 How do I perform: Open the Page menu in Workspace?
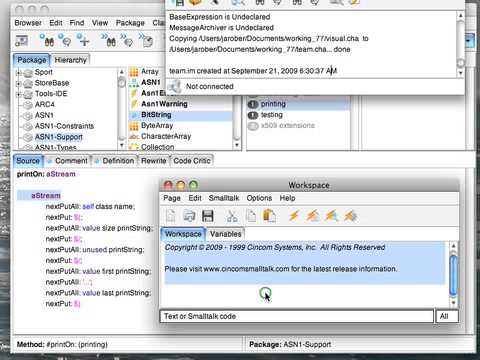tap(172, 198)
